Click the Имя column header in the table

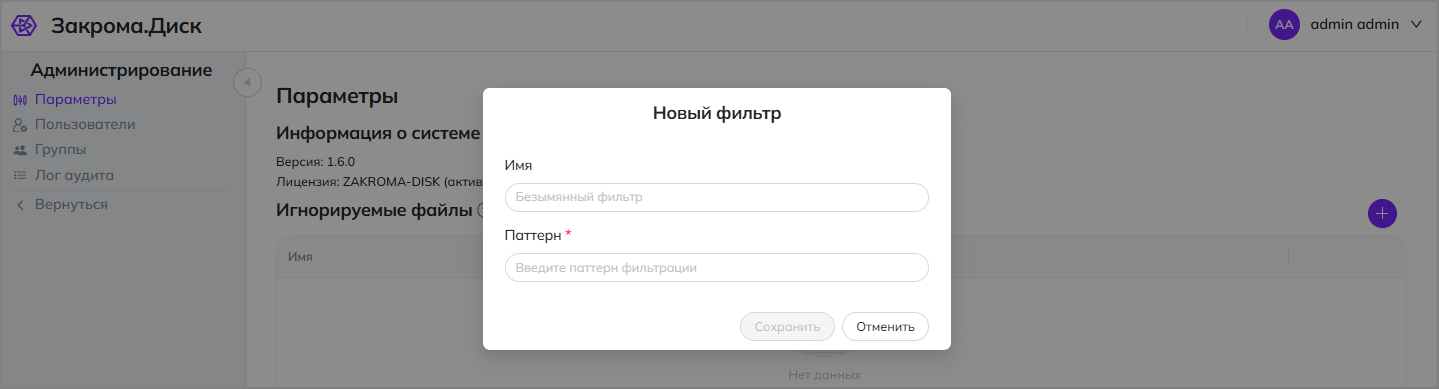tap(300, 257)
